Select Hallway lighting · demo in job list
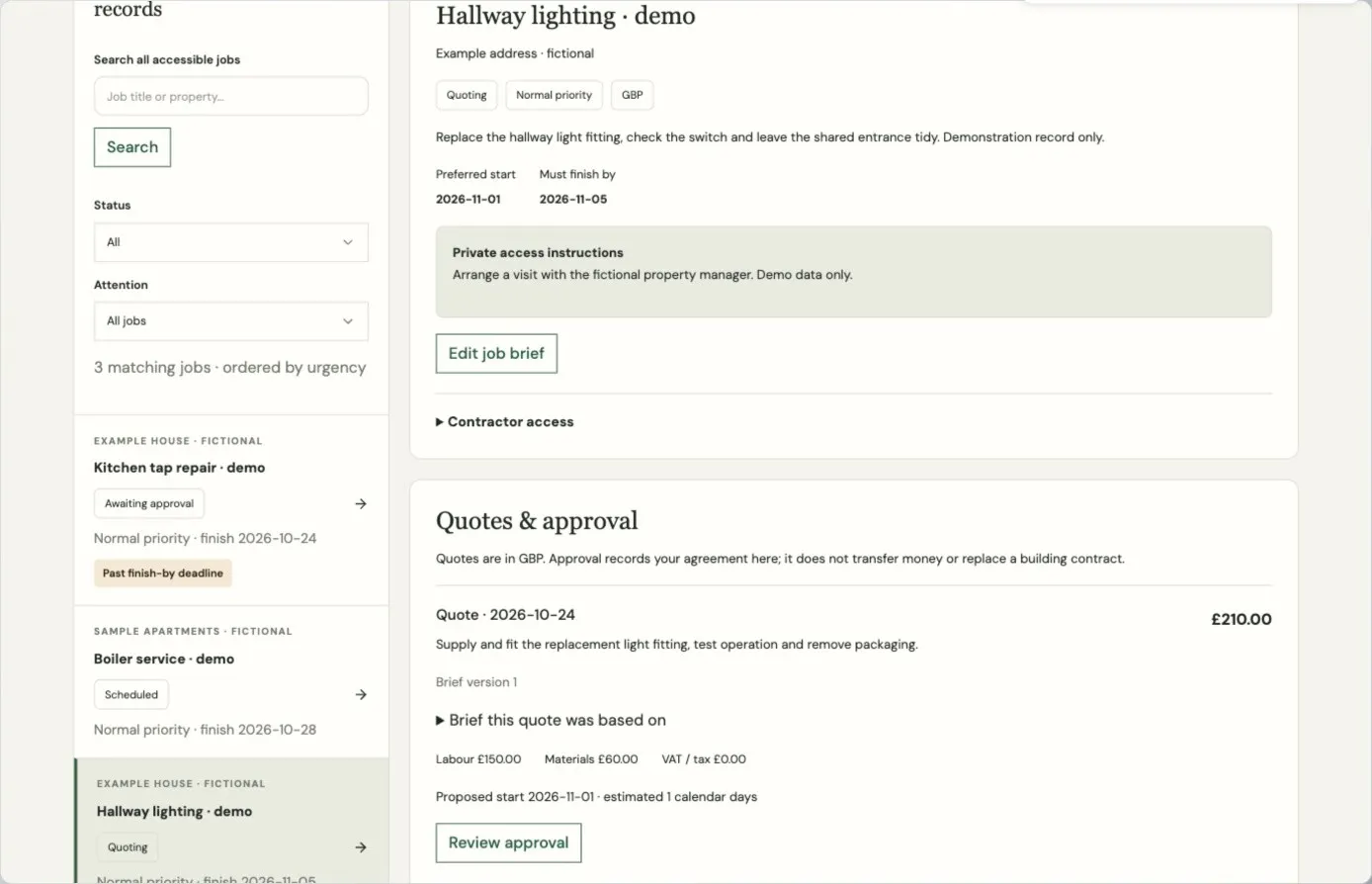The width and height of the screenshot is (1372, 884). click(174, 811)
